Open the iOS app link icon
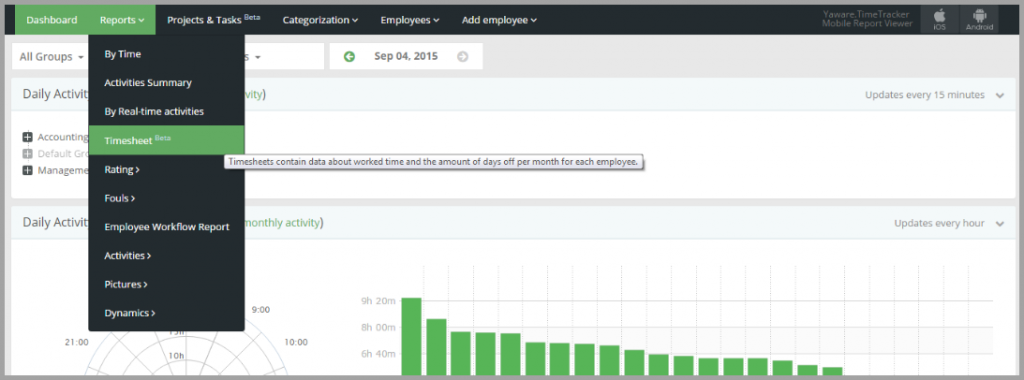1024x380 pixels. (x=940, y=20)
